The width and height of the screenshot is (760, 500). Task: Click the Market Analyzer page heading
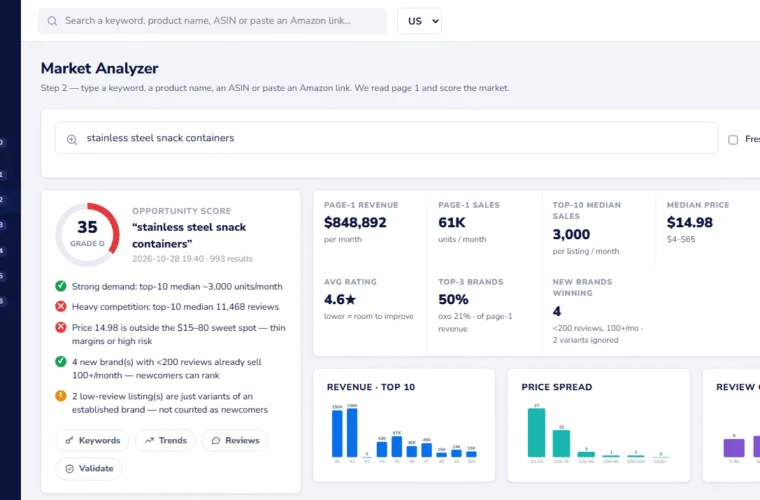99,68
